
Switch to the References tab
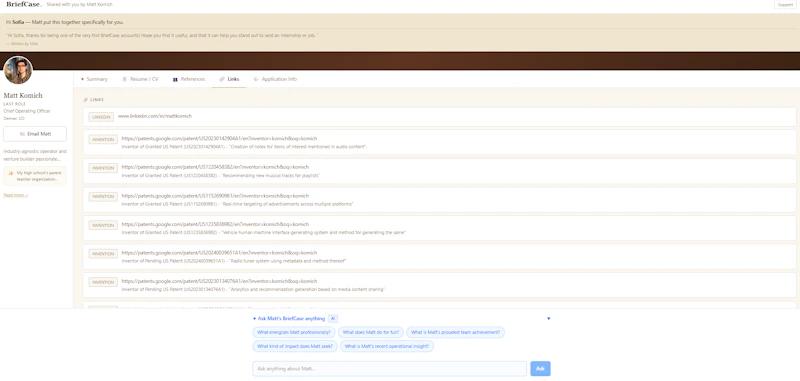(189, 79)
